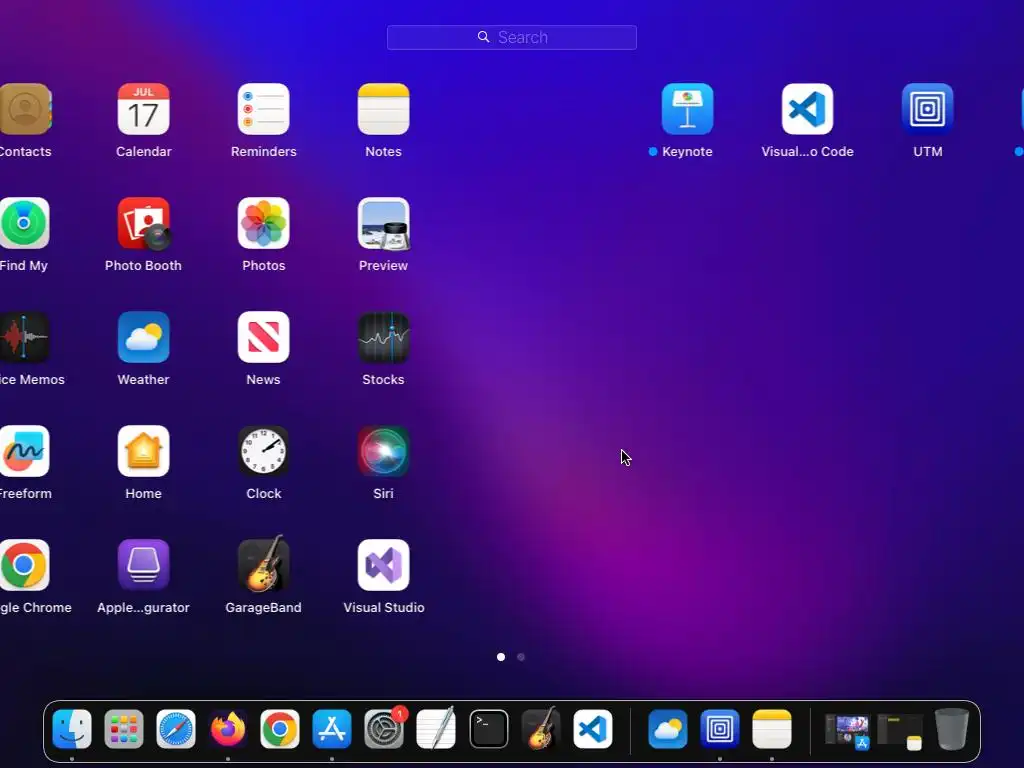
Task: Open Photo Booth
Action: (144, 223)
